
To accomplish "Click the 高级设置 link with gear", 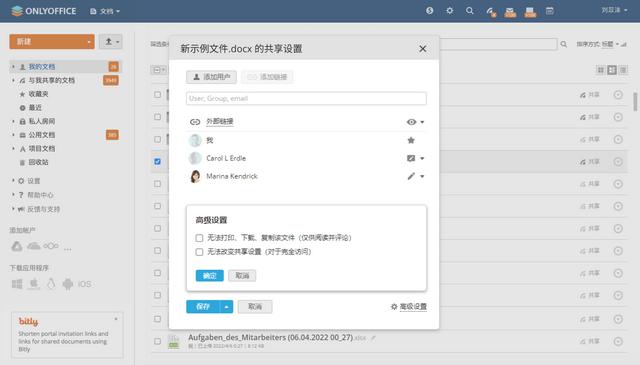I will pos(409,307).
